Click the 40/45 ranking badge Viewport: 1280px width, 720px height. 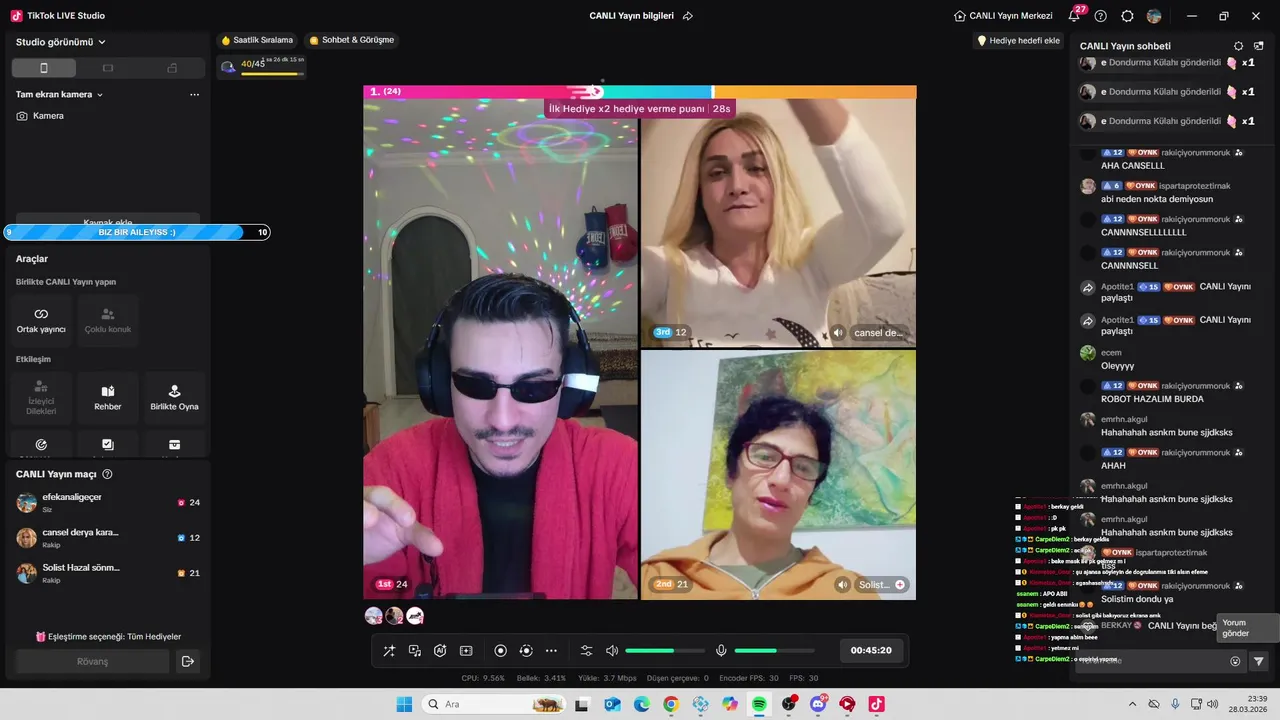(262, 66)
